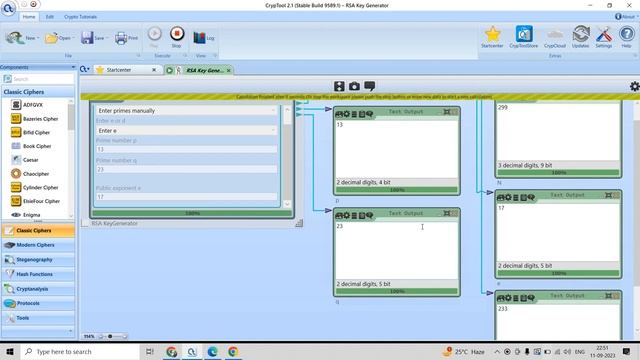The width and height of the screenshot is (640, 360).
Task: Close the RSA Key Generator tab
Action: [x=229, y=70]
